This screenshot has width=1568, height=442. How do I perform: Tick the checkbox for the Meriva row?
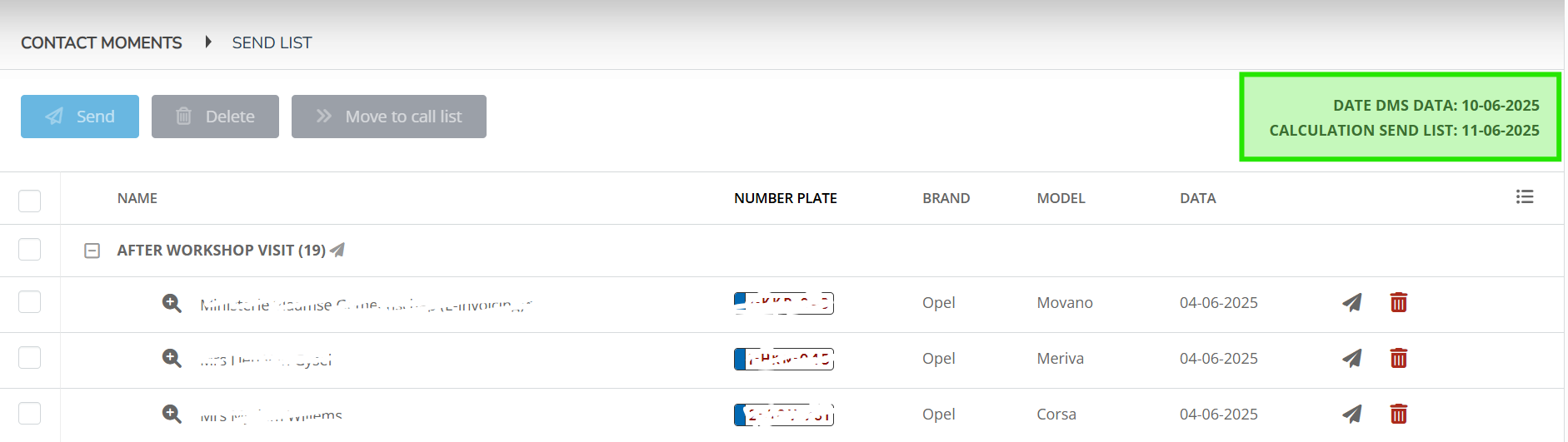click(30, 357)
